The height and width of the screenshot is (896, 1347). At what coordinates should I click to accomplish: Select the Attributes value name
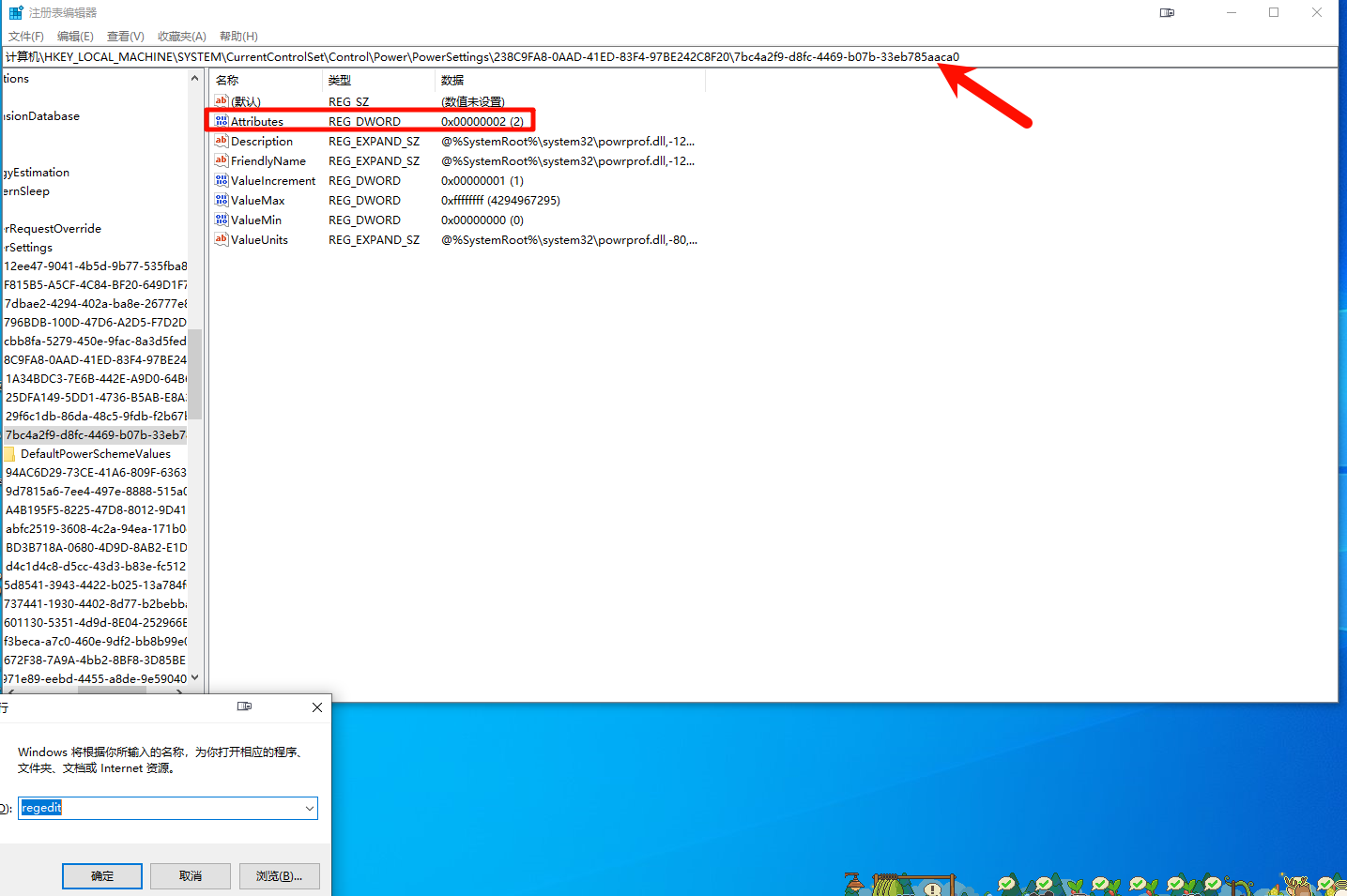click(x=257, y=121)
